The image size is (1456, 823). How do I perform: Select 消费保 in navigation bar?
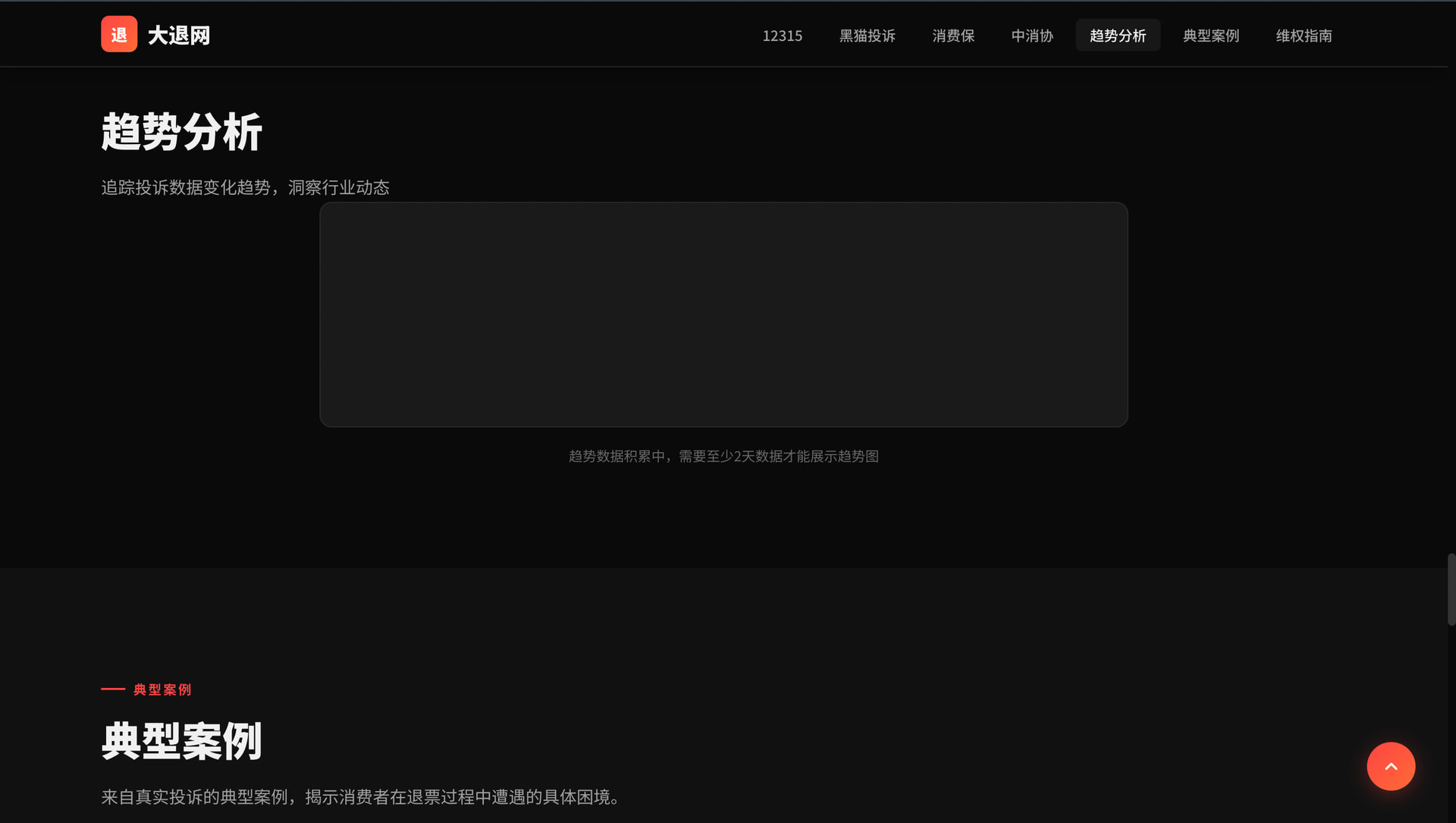point(953,36)
